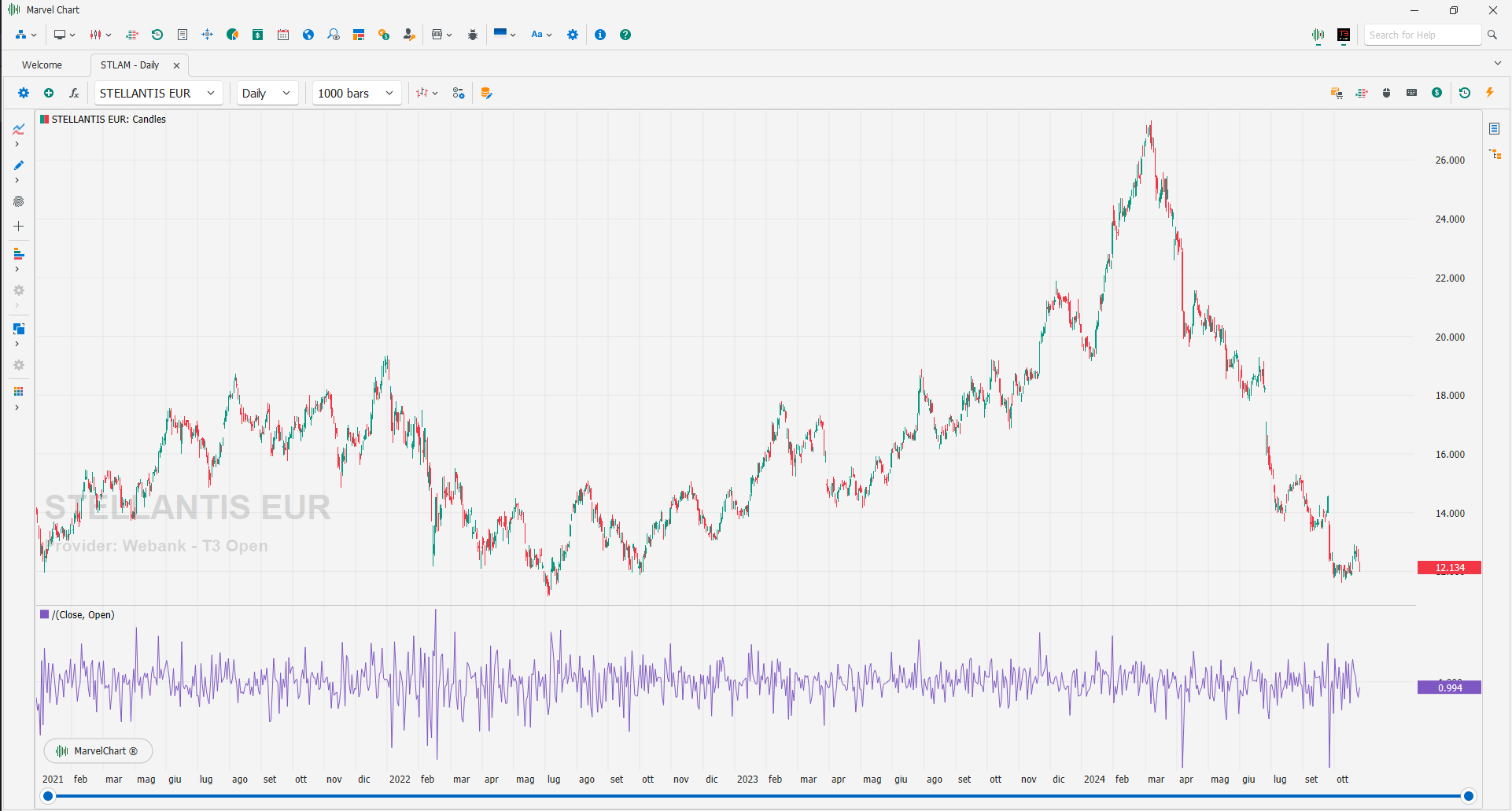Screen dimensions: 1512x811
Task: Open the pie chart icon in main toolbar
Action: point(233,35)
